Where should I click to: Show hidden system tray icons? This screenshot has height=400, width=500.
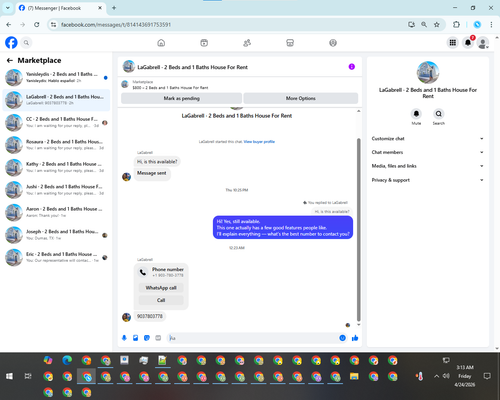pos(436,376)
